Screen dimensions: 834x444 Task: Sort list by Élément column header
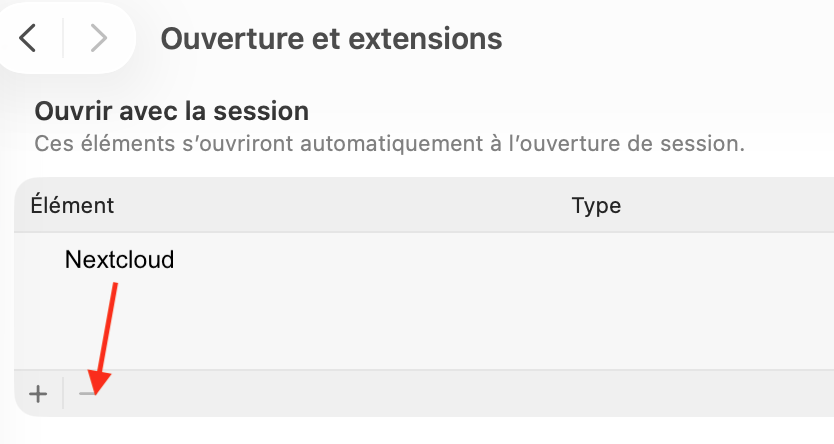coord(72,206)
